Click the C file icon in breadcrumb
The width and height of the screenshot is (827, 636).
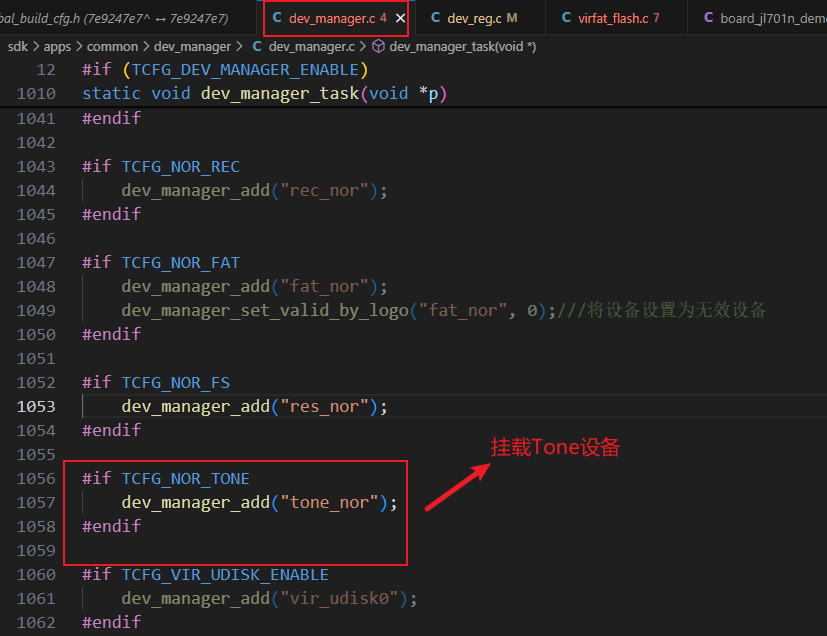pos(257,46)
